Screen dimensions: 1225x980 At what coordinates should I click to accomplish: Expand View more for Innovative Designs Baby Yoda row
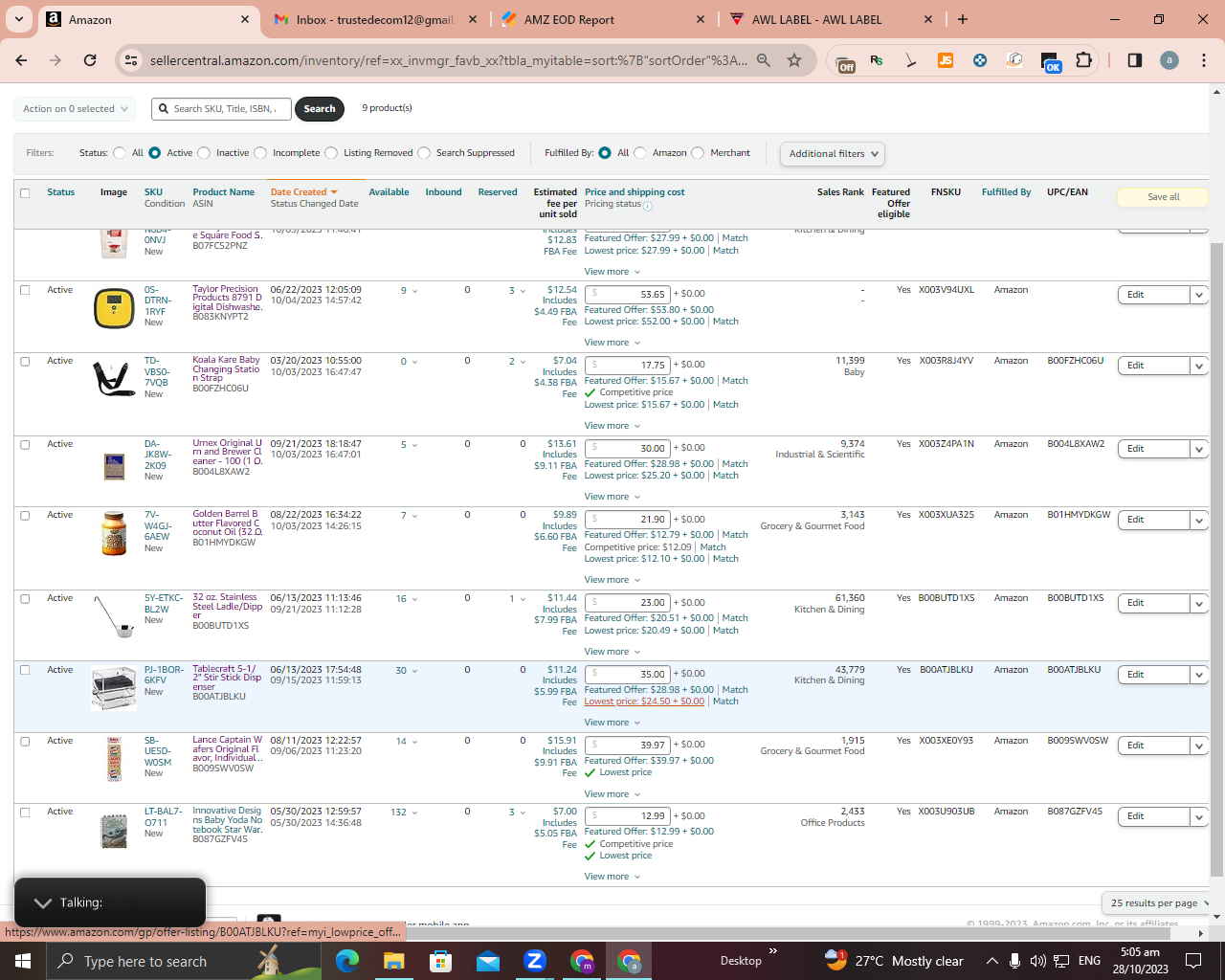pos(612,877)
